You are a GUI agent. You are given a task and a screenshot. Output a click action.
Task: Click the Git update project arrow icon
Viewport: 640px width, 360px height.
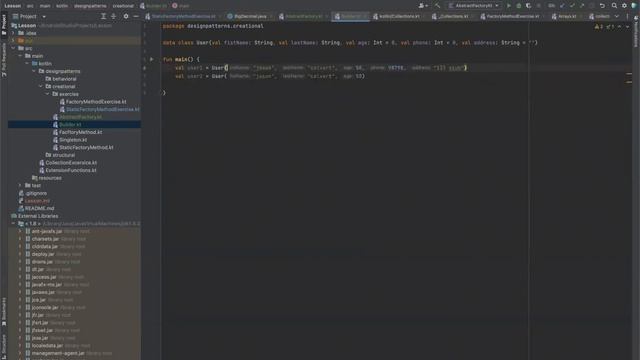point(562,6)
